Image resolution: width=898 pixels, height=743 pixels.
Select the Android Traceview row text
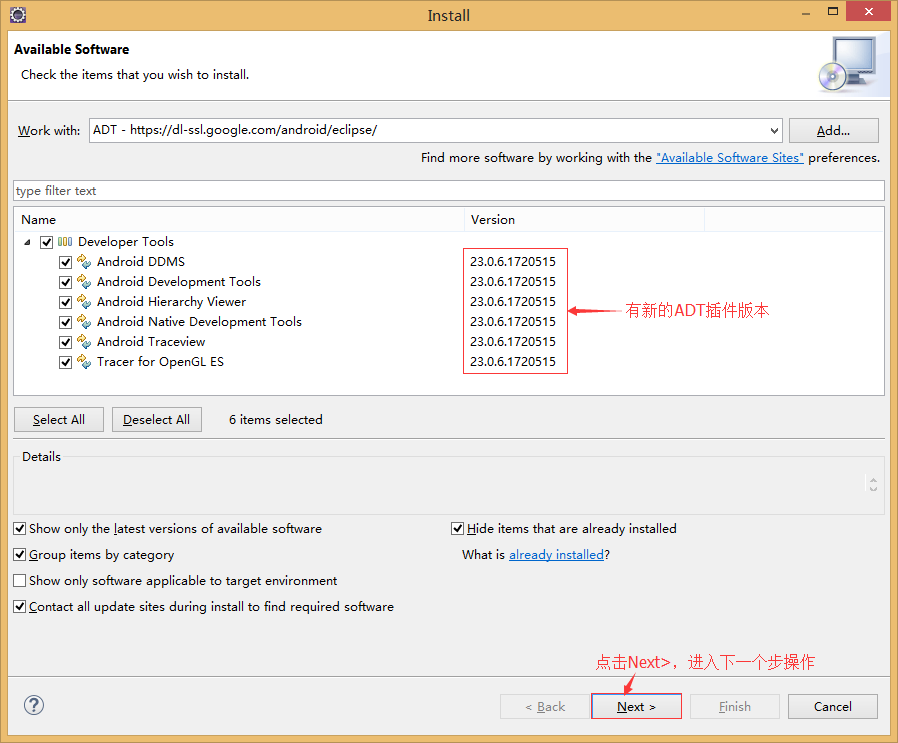[x=151, y=342]
